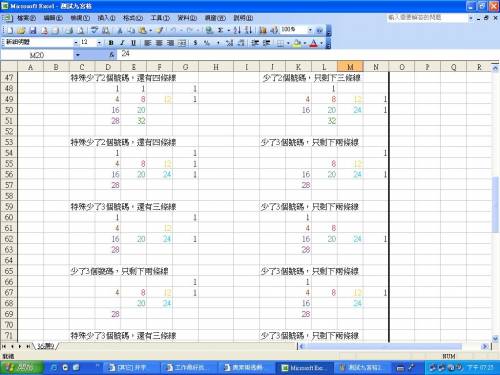Open the first menu in menu bar
The width and height of the screenshot is (500, 375).
[26, 18]
